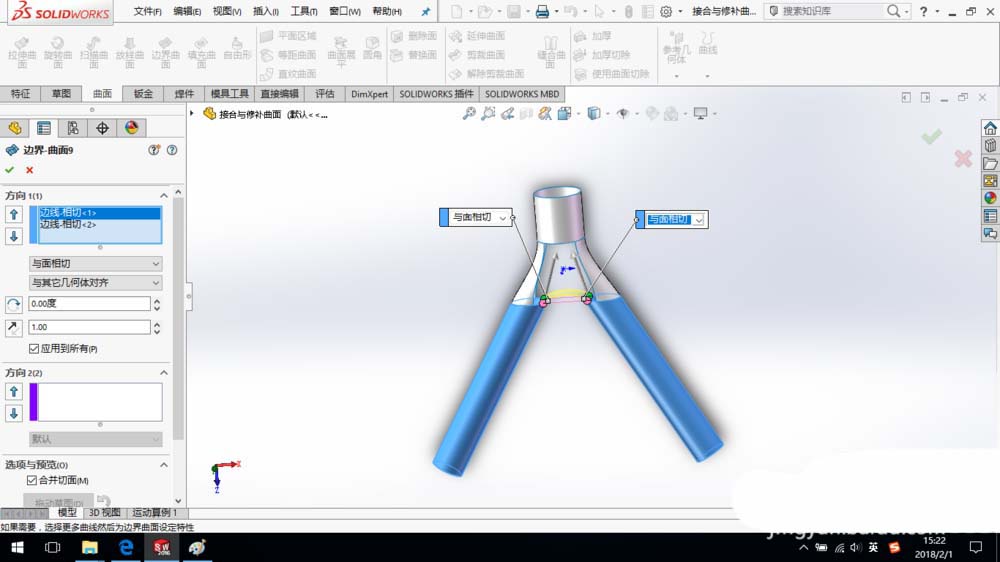Open the Tools menu

[x=304, y=11]
